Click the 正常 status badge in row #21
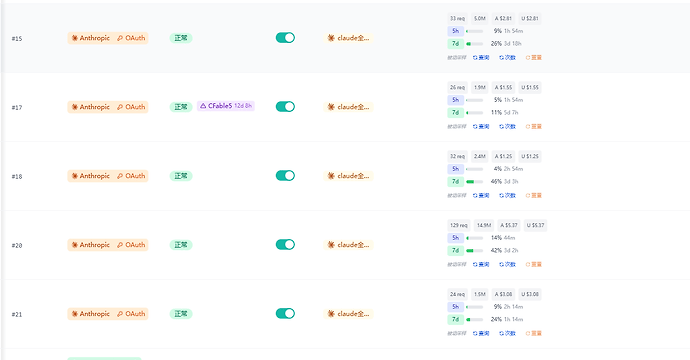Screen dimensions: 690x360 pos(181,314)
